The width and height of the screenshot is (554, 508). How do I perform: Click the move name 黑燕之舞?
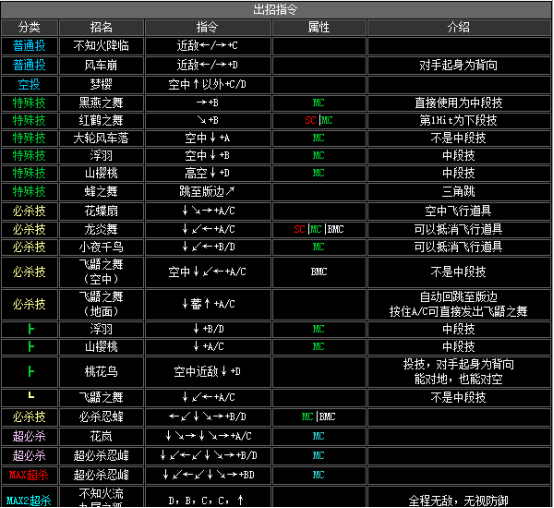point(101,103)
